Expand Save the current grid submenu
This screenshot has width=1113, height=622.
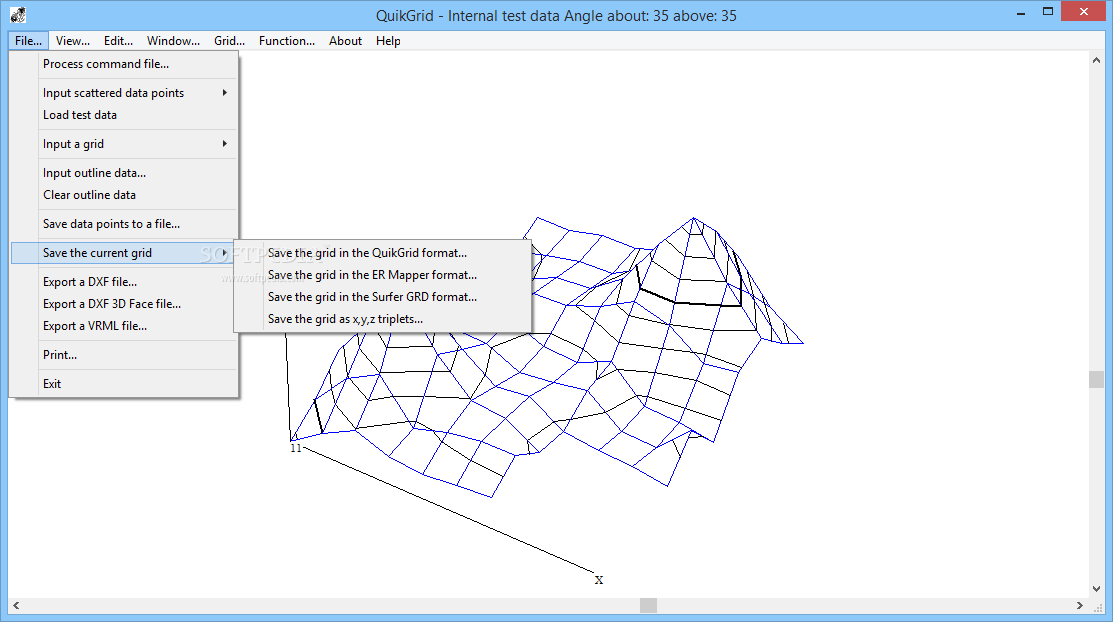click(124, 253)
